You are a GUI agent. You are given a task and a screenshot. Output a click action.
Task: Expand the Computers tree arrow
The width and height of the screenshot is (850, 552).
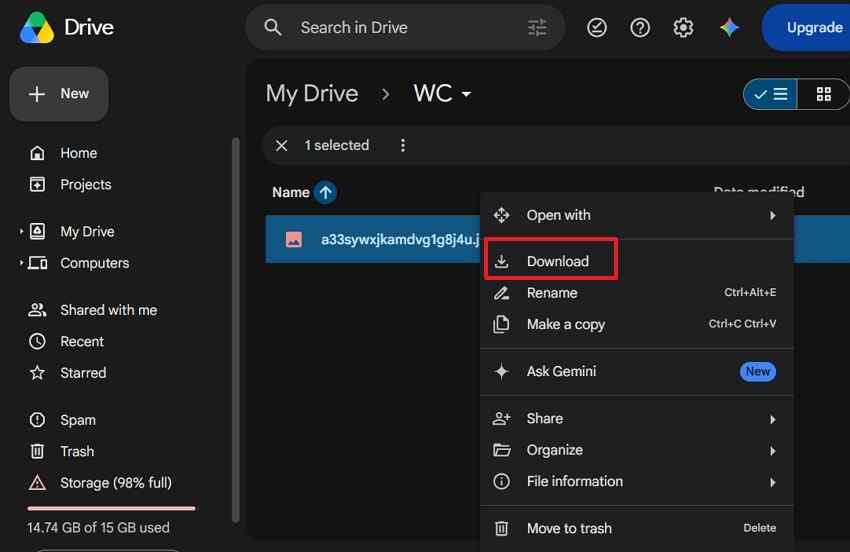pyautogui.click(x=21, y=263)
